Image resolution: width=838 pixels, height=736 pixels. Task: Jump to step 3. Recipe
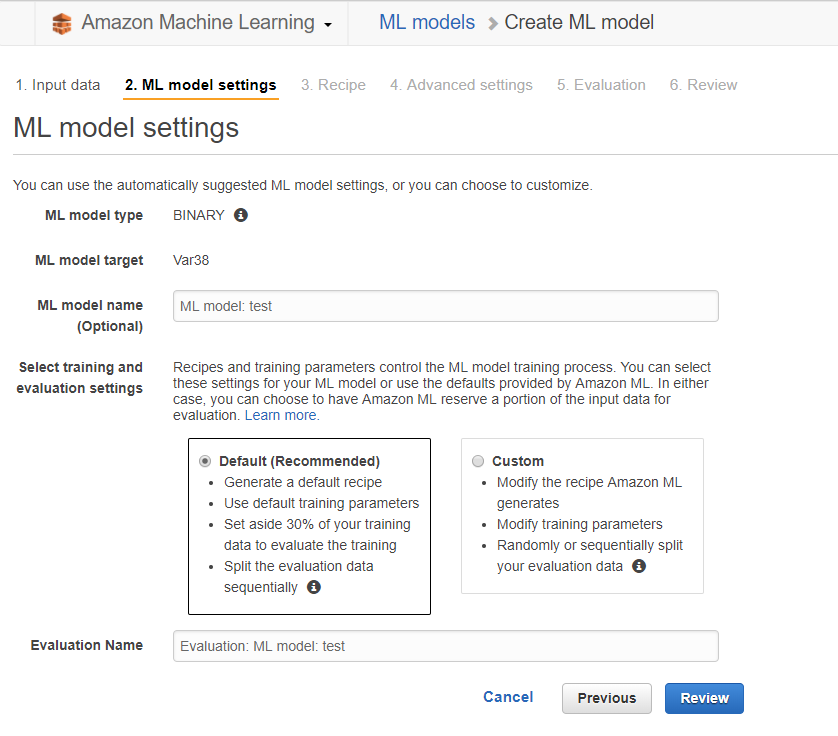pos(333,85)
